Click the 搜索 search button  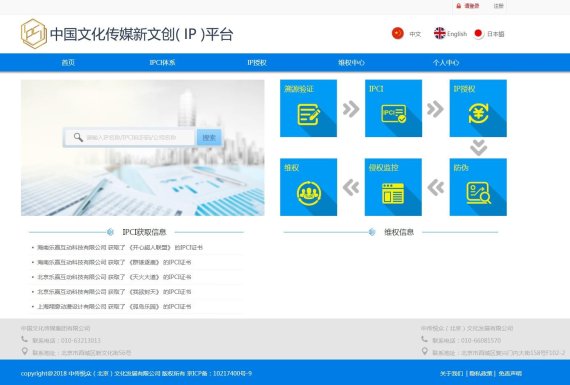click(209, 137)
